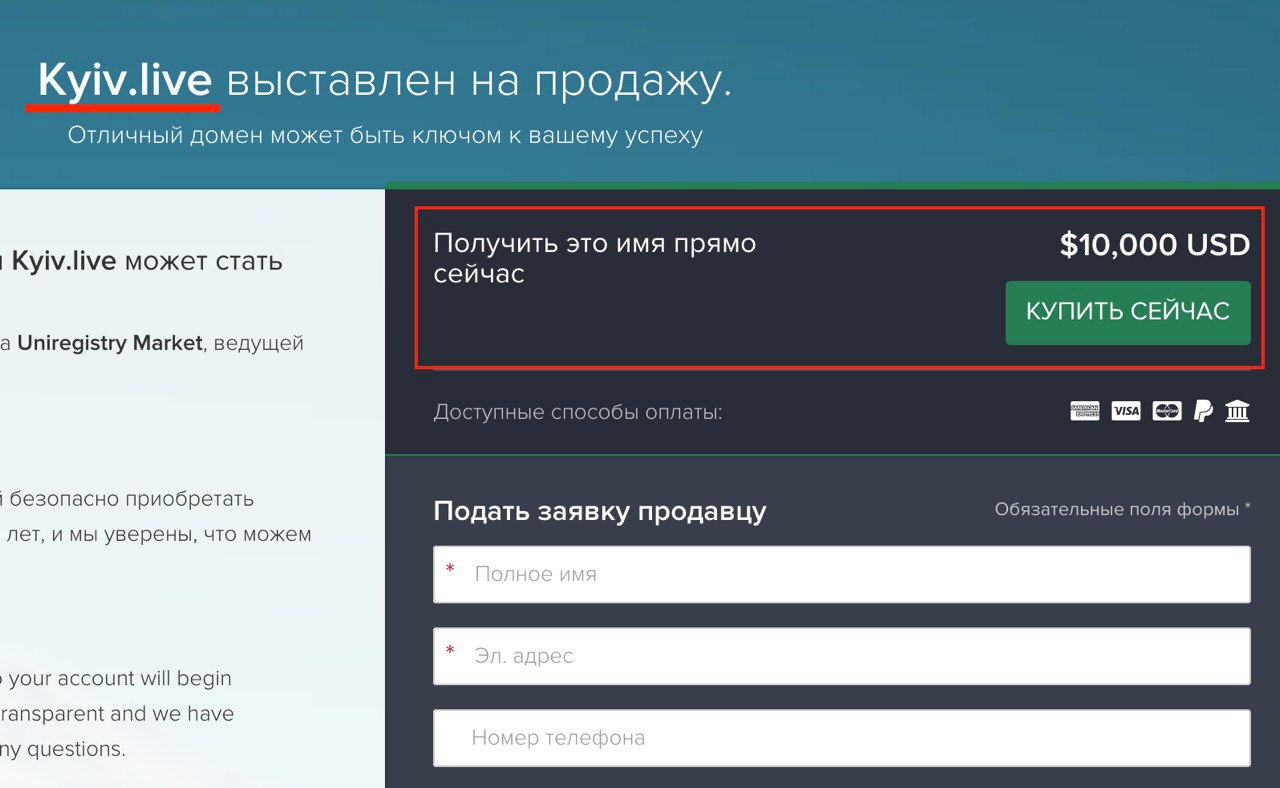The image size is (1280, 788).
Task: Click the MasterCard payment icon
Action: (1167, 410)
